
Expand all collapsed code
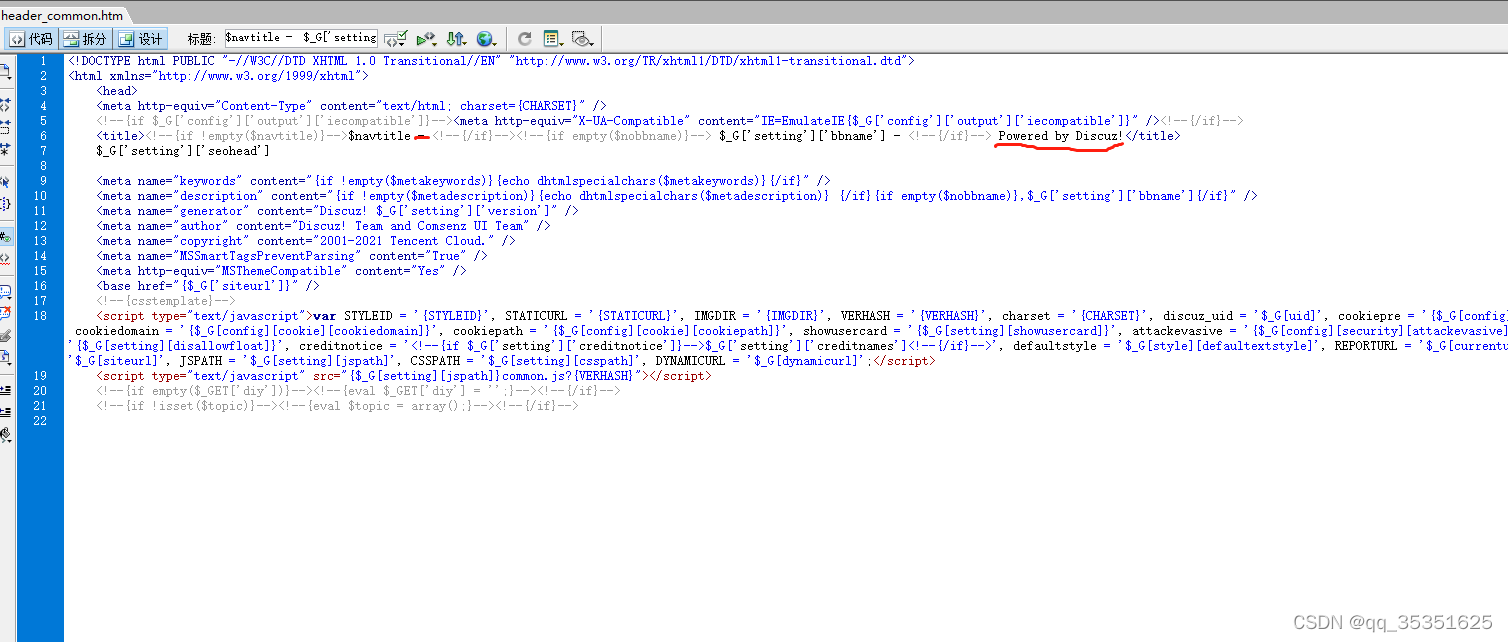[x=5, y=149]
